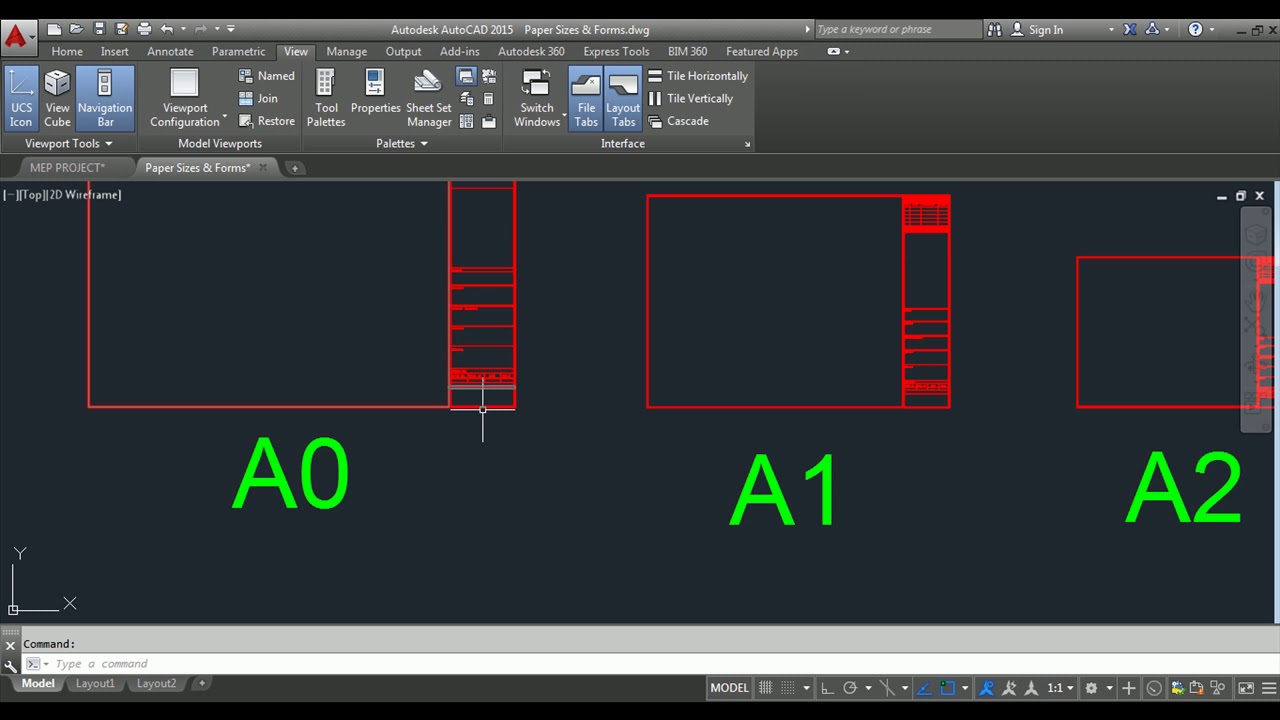Open the Help question mark icon

(x=1195, y=29)
